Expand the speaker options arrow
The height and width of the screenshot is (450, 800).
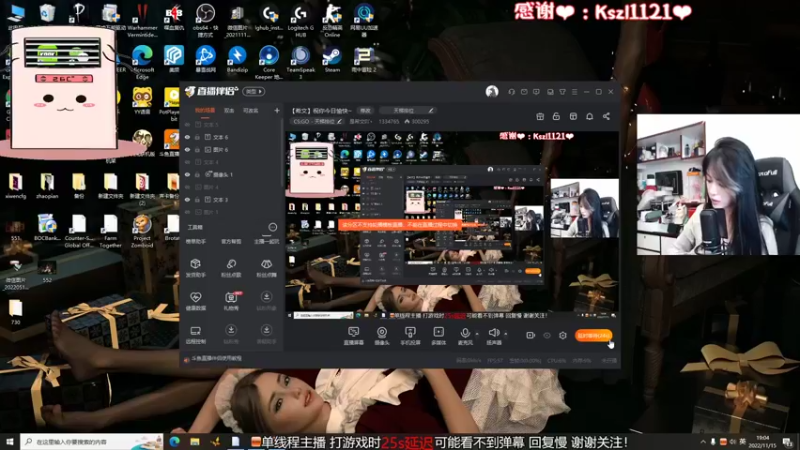click(x=506, y=334)
